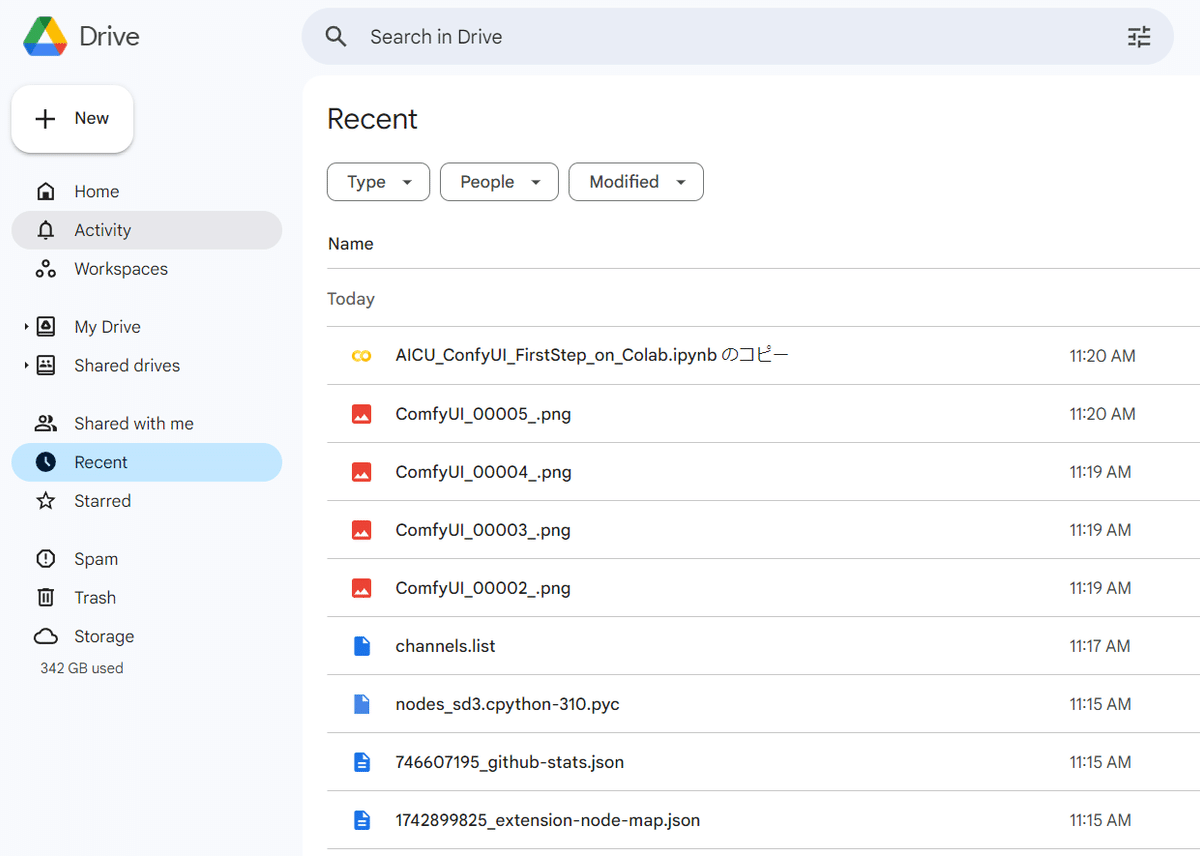
Task: Expand the Shared drives tree
Action: tap(26, 365)
